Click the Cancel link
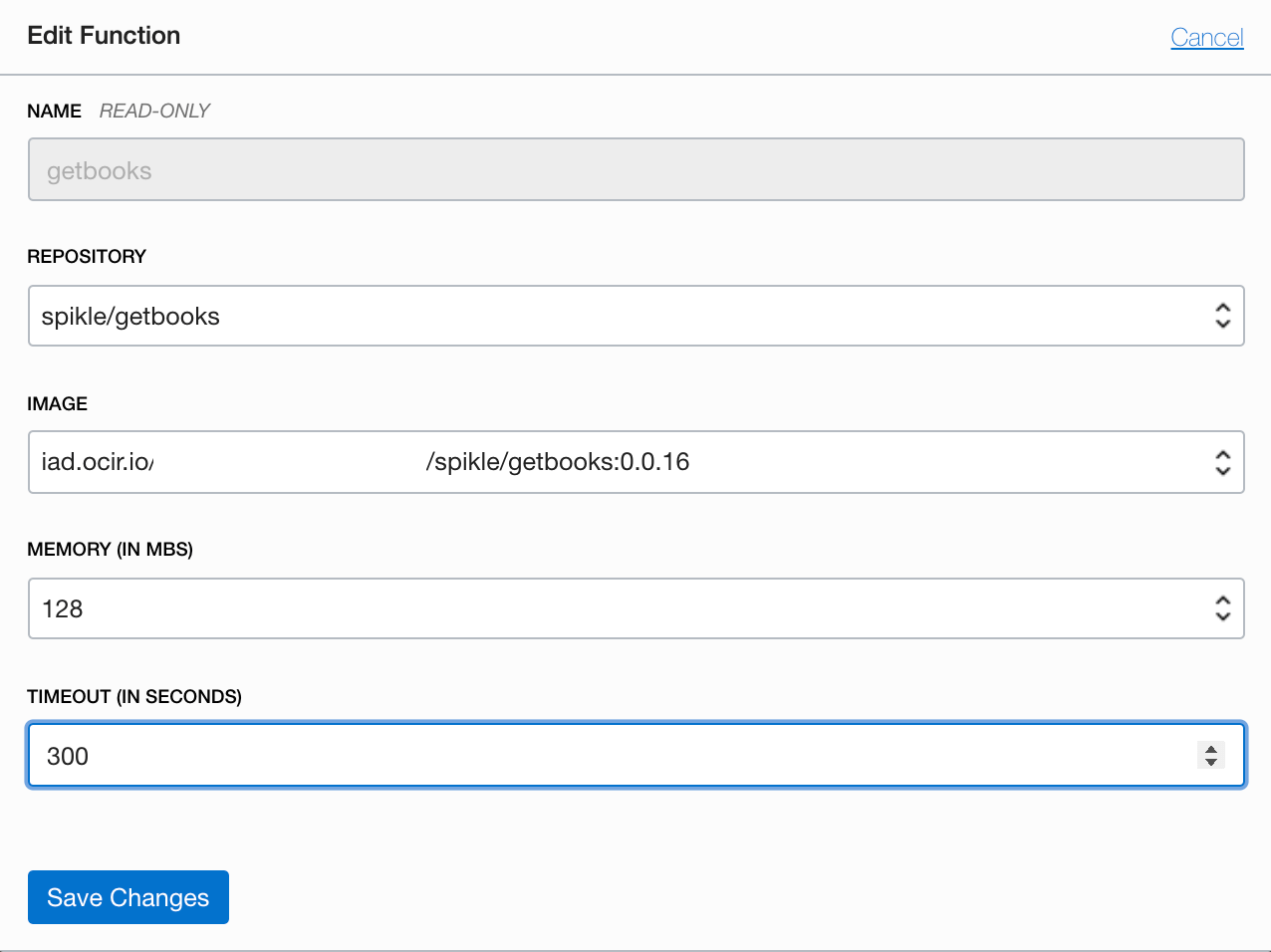This screenshot has height=952, width=1271. click(1206, 38)
